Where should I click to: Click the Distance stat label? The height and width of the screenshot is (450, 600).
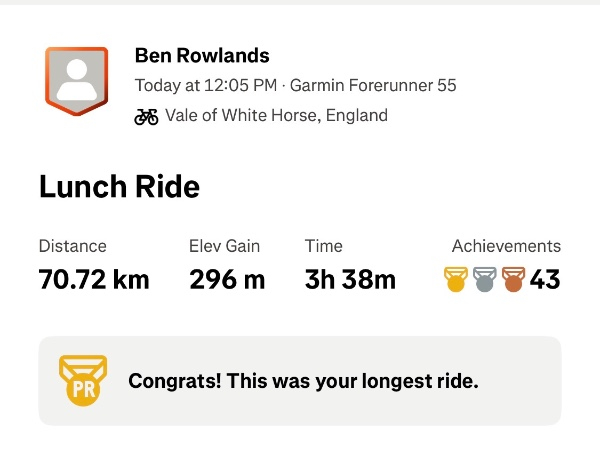72,246
